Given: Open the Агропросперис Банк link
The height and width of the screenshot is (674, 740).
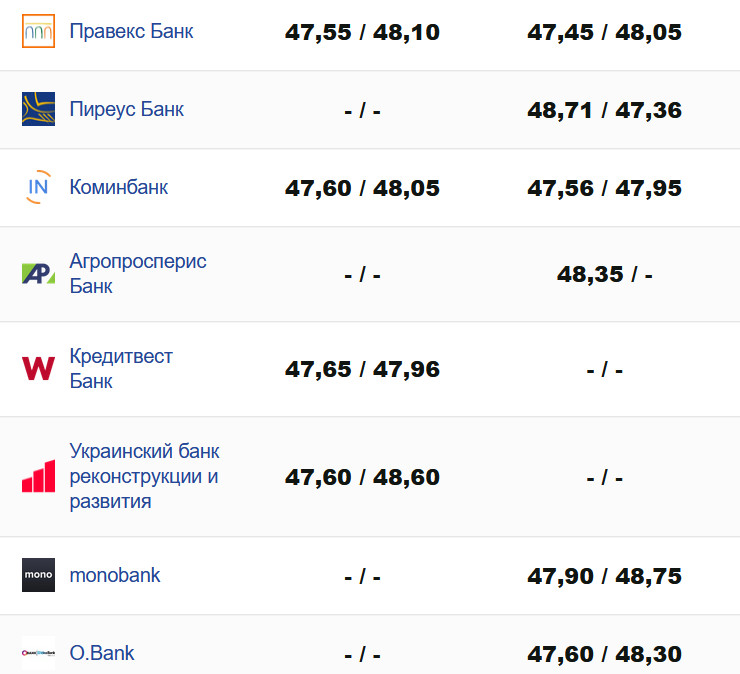Looking at the screenshot, I should tap(138, 273).
